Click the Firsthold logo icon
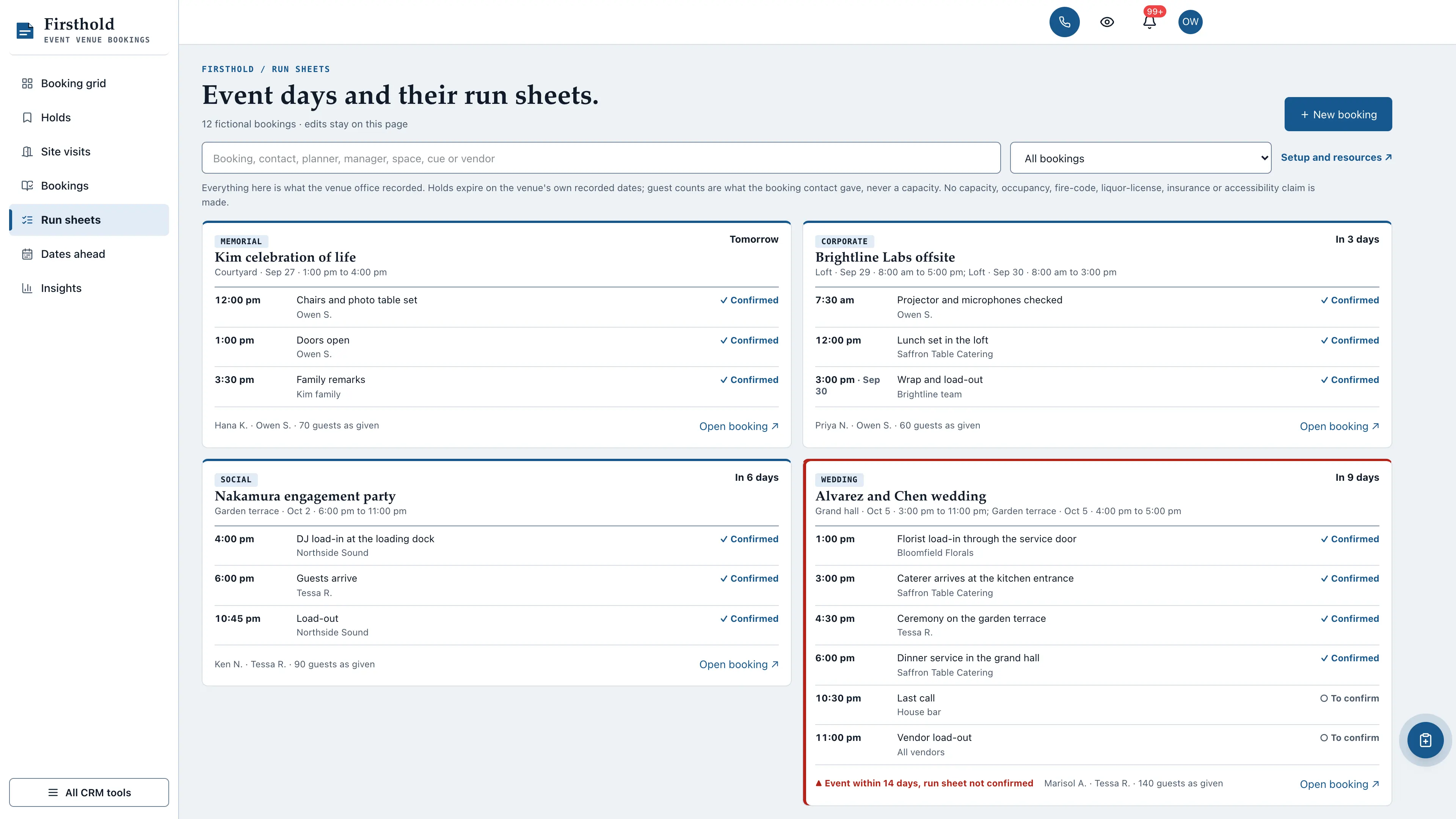The height and width of the screenshot is (819, 1456). (25, 30)
